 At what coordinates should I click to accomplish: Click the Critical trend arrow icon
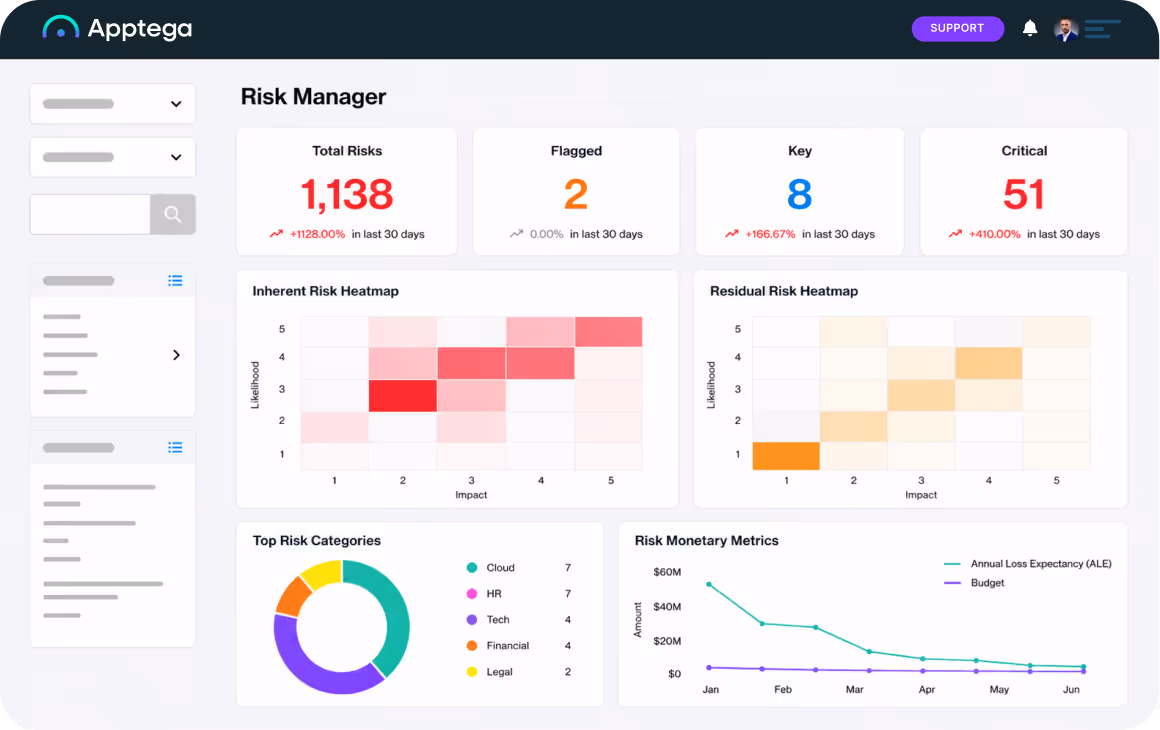point(955,234)
